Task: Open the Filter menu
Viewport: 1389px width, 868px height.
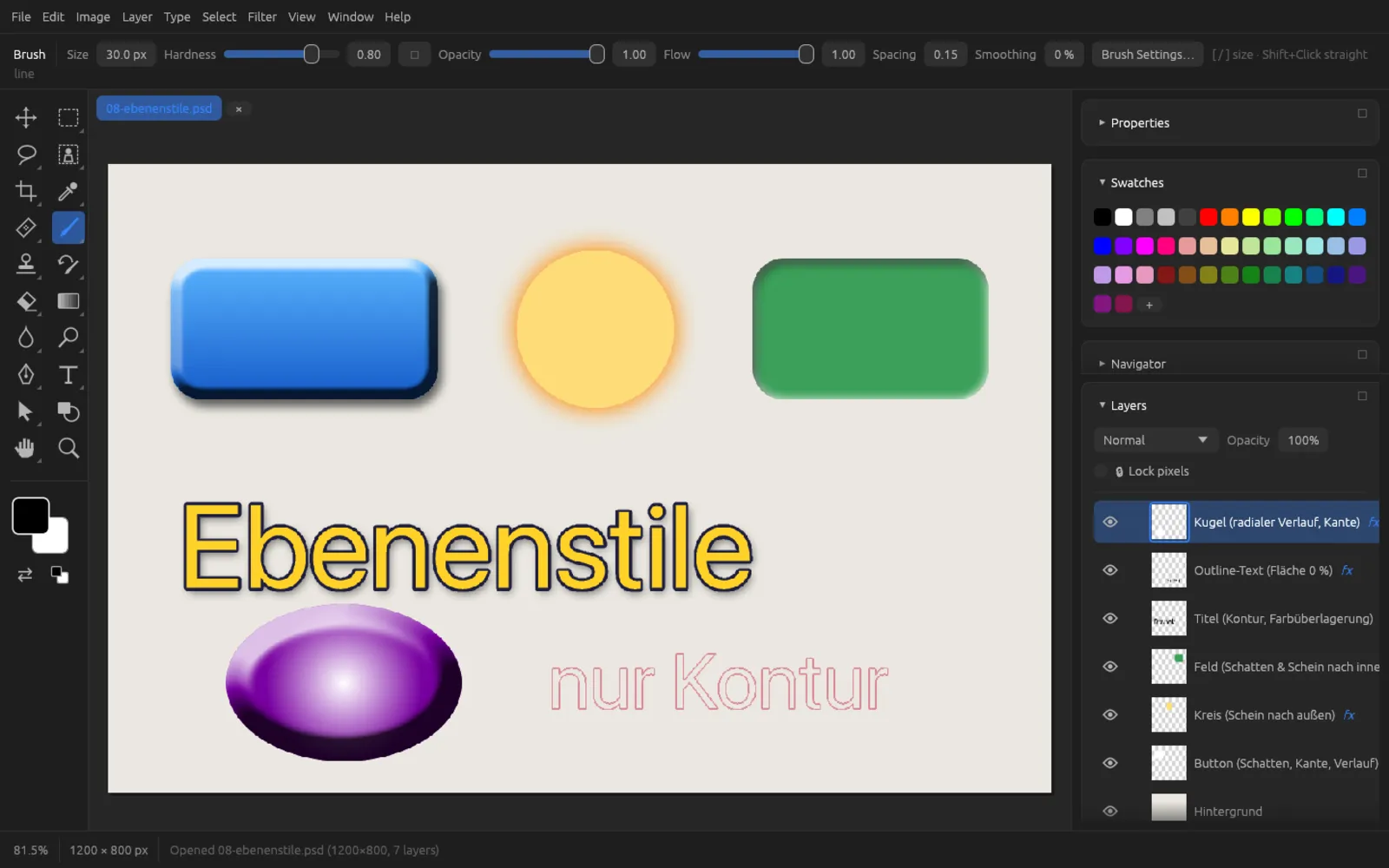Action: 262,16
